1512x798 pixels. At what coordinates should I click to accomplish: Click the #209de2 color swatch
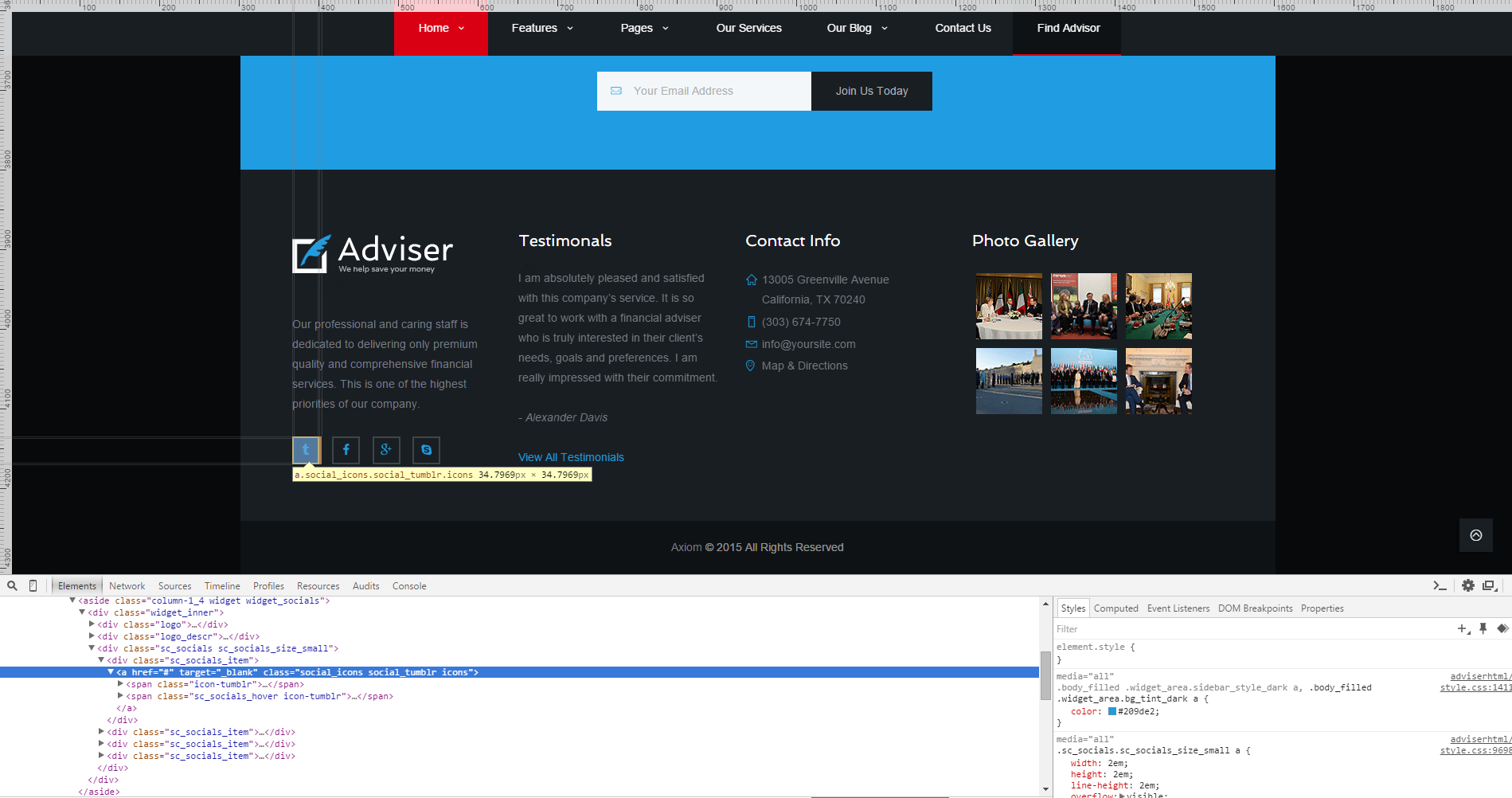(1112, 712)
